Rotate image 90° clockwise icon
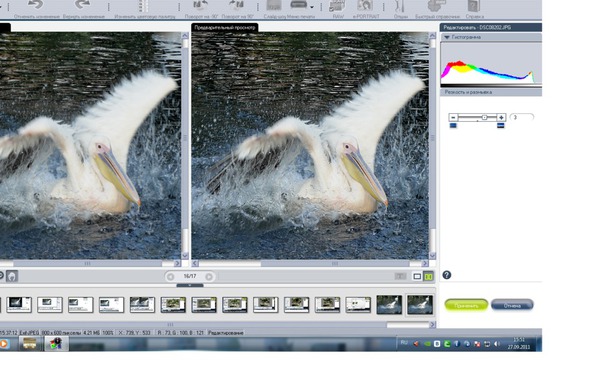 236,5
